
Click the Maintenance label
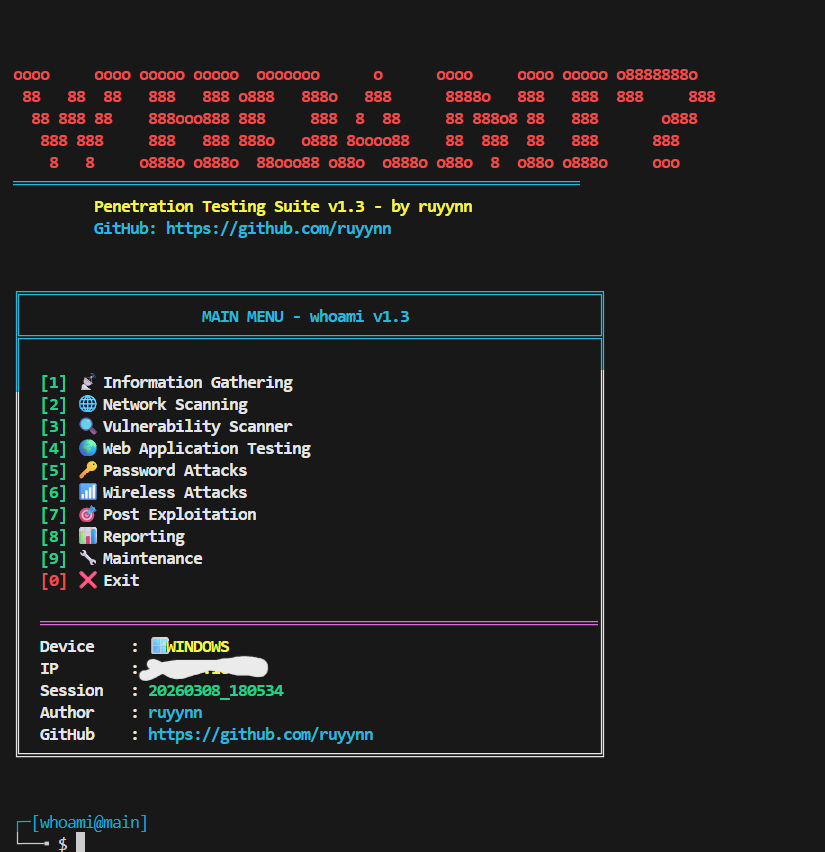(x=152, y=559)
